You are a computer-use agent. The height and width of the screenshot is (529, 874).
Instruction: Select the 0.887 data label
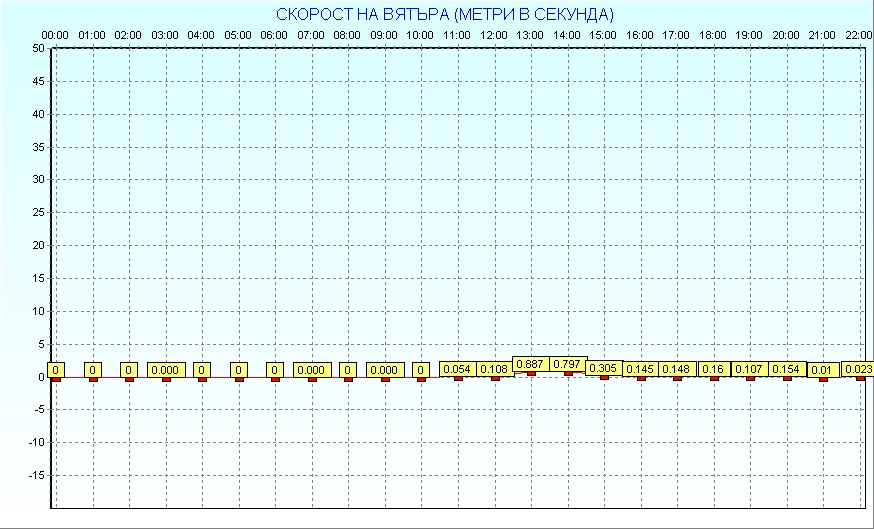[530, 363]
